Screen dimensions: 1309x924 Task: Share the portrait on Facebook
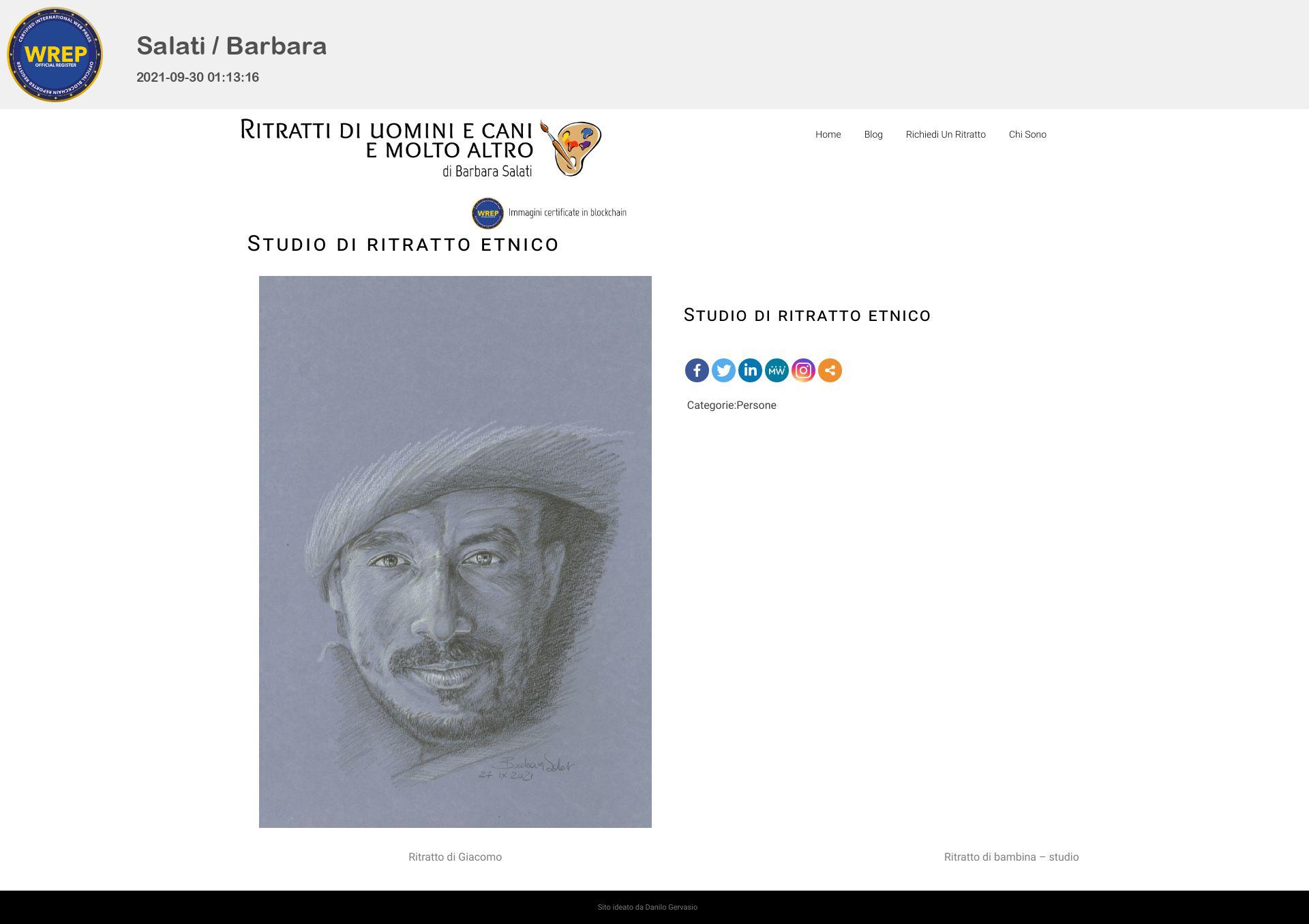tap(697, 371)
